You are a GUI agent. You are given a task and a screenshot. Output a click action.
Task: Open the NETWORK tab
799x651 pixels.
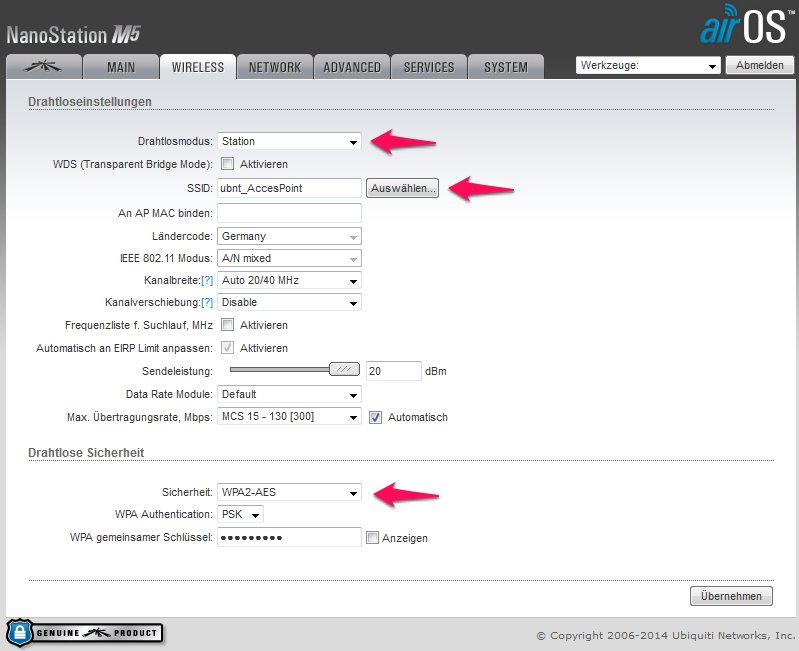coord(275,67)
